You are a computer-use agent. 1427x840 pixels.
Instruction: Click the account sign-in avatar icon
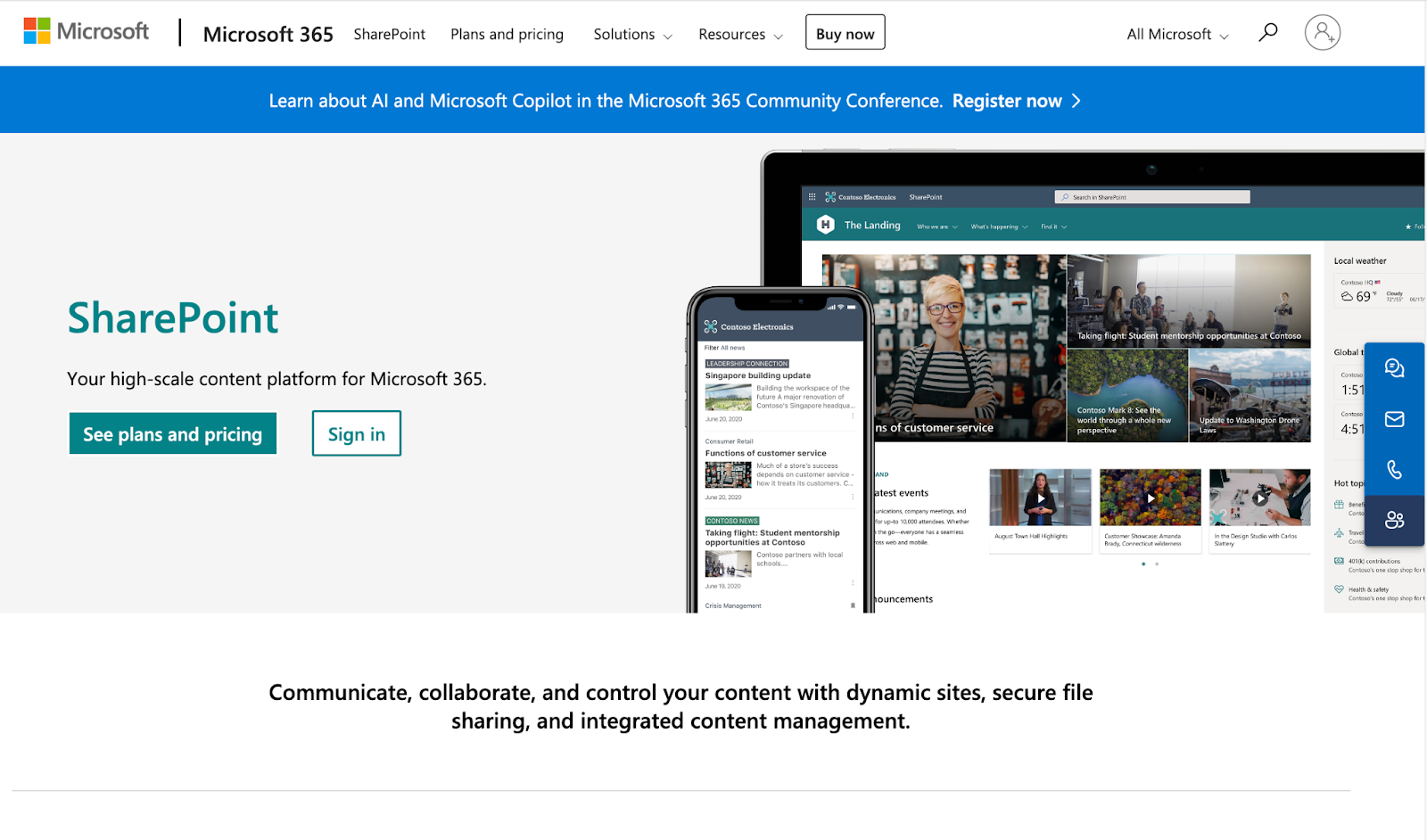[x=1322, y=33]
